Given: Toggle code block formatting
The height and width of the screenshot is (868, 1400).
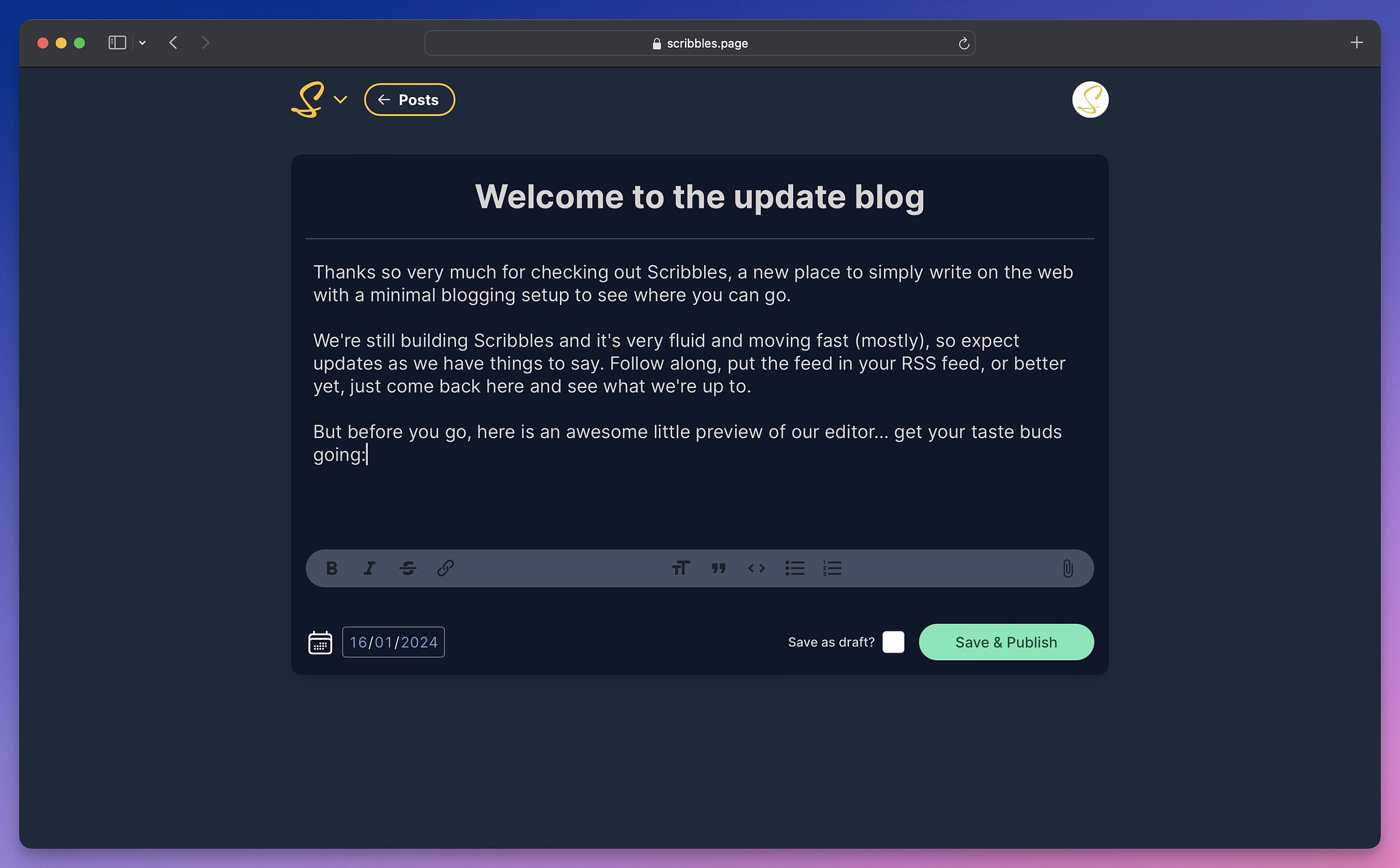Looking at the screenshot, I should click(756, 568).
